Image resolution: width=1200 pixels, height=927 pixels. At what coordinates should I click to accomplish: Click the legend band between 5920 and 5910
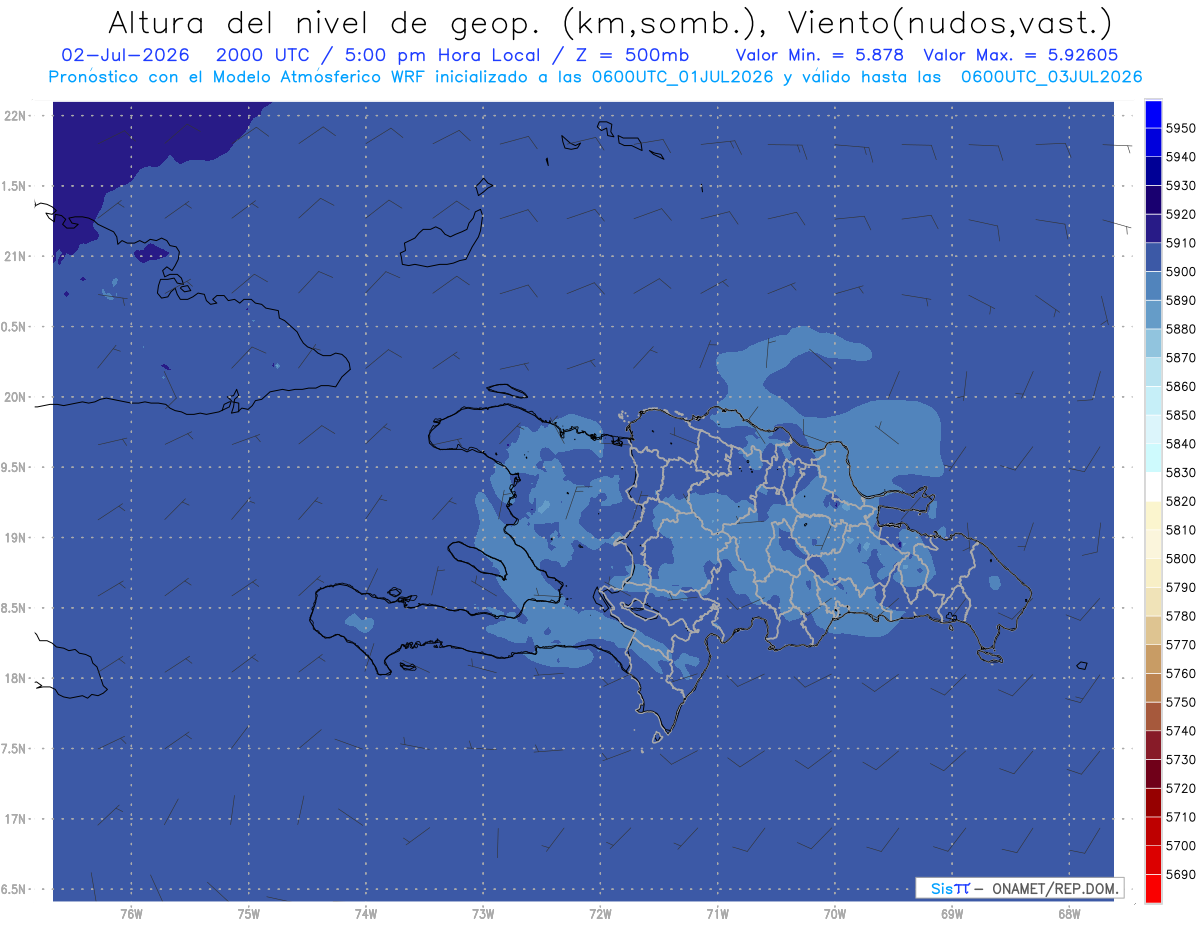click(x=1152, y=229)
